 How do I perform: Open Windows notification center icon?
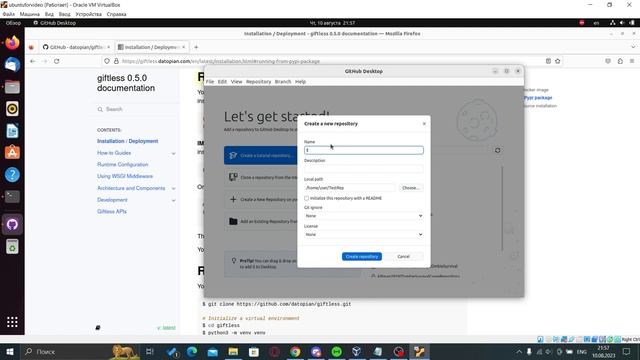[627, 351]
